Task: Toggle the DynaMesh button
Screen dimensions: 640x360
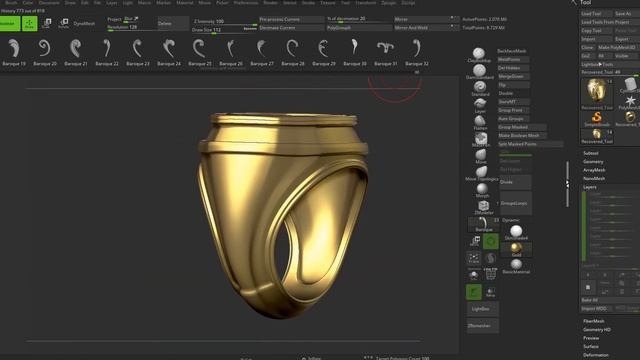Action: coord(84,24)
